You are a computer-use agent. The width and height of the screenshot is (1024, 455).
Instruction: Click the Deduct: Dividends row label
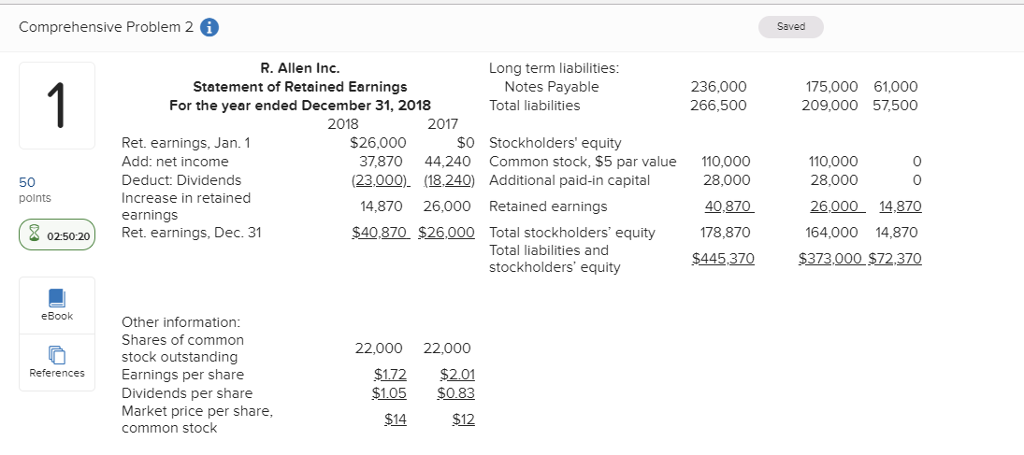pyautogui.click(x=181, y=180)
